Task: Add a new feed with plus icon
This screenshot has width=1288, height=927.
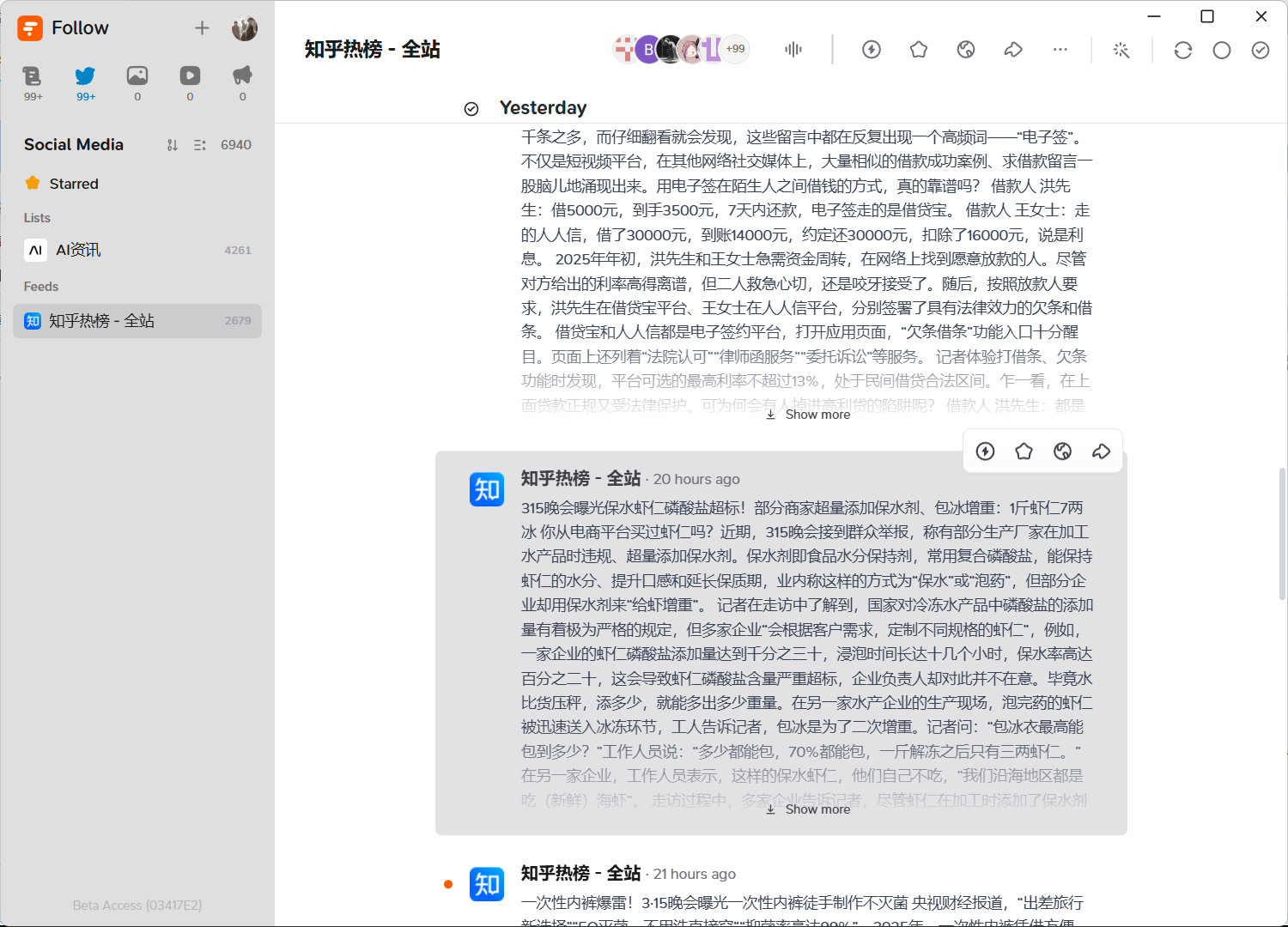Action: (x=202, y=28)
